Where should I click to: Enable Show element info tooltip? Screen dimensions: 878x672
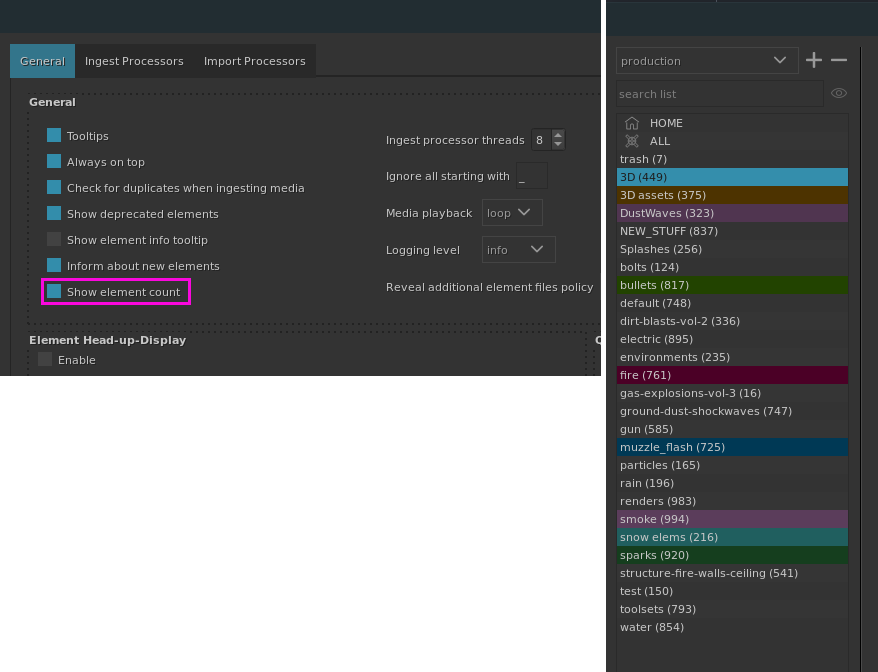click(x=54, y=239)
